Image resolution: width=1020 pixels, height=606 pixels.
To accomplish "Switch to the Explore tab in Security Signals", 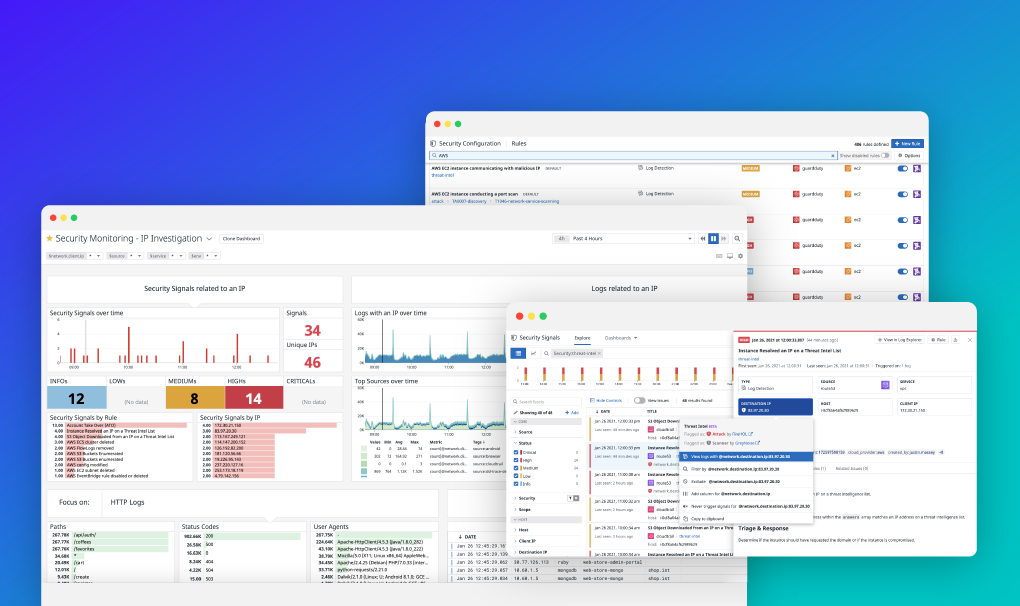I will [x=583, y=338].
